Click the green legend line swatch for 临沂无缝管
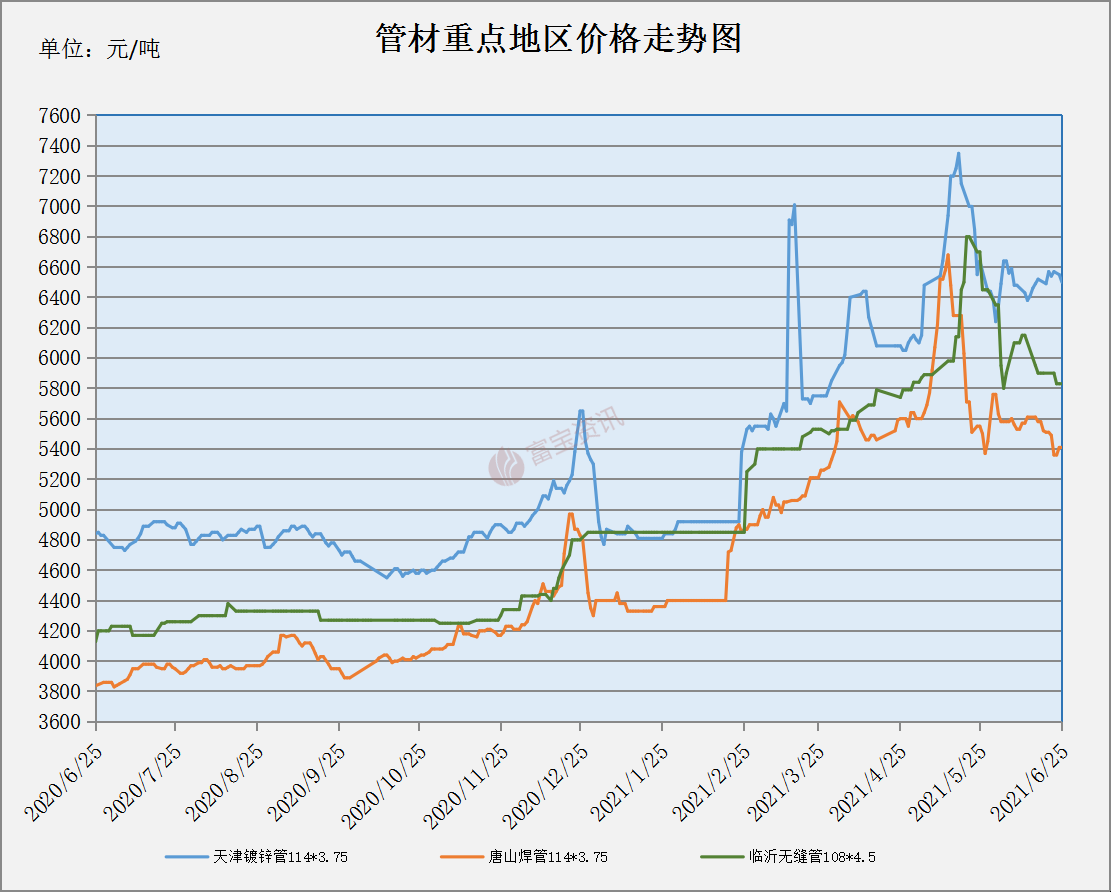The image size is (1111, 892). (722, 857)
